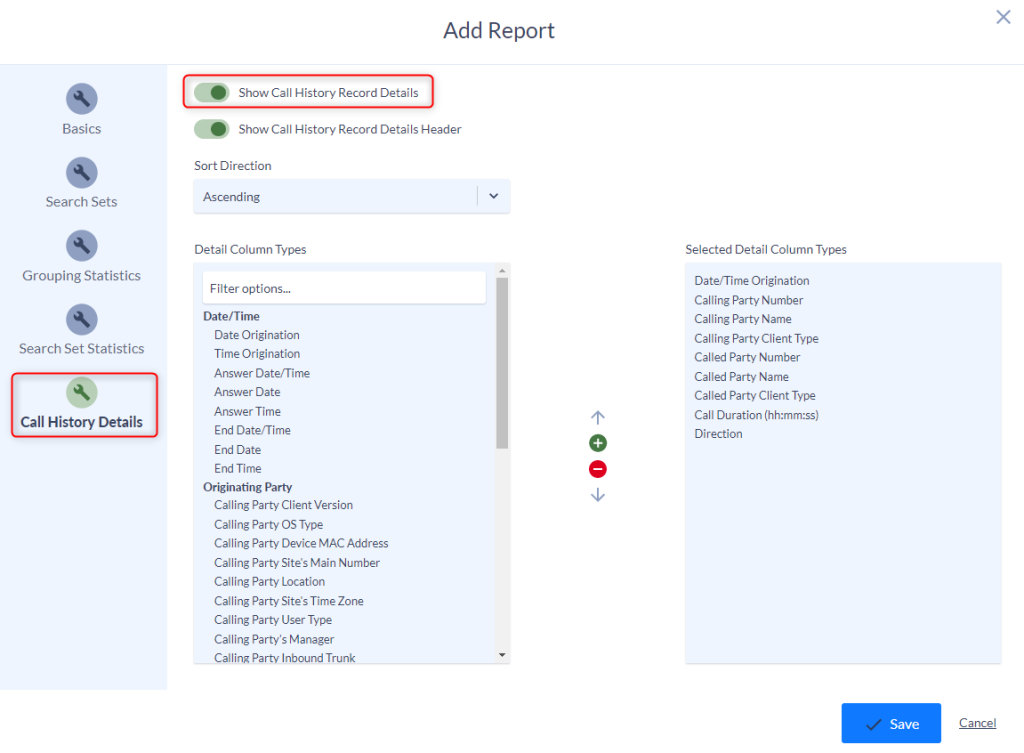Move selected column up with arrow
The height and width of the screenshot is (753, 1024).
(598, 417)
